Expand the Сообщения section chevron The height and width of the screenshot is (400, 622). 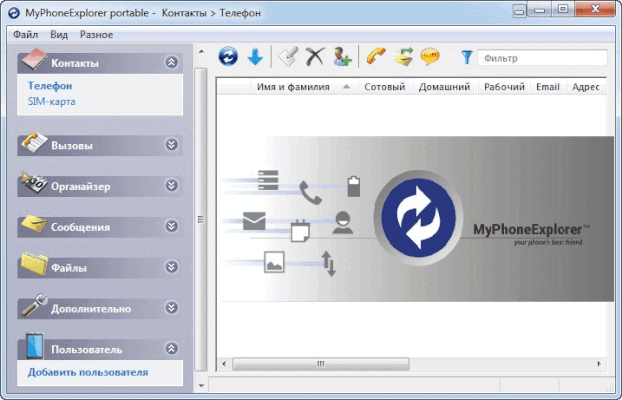tap(171, 226)
